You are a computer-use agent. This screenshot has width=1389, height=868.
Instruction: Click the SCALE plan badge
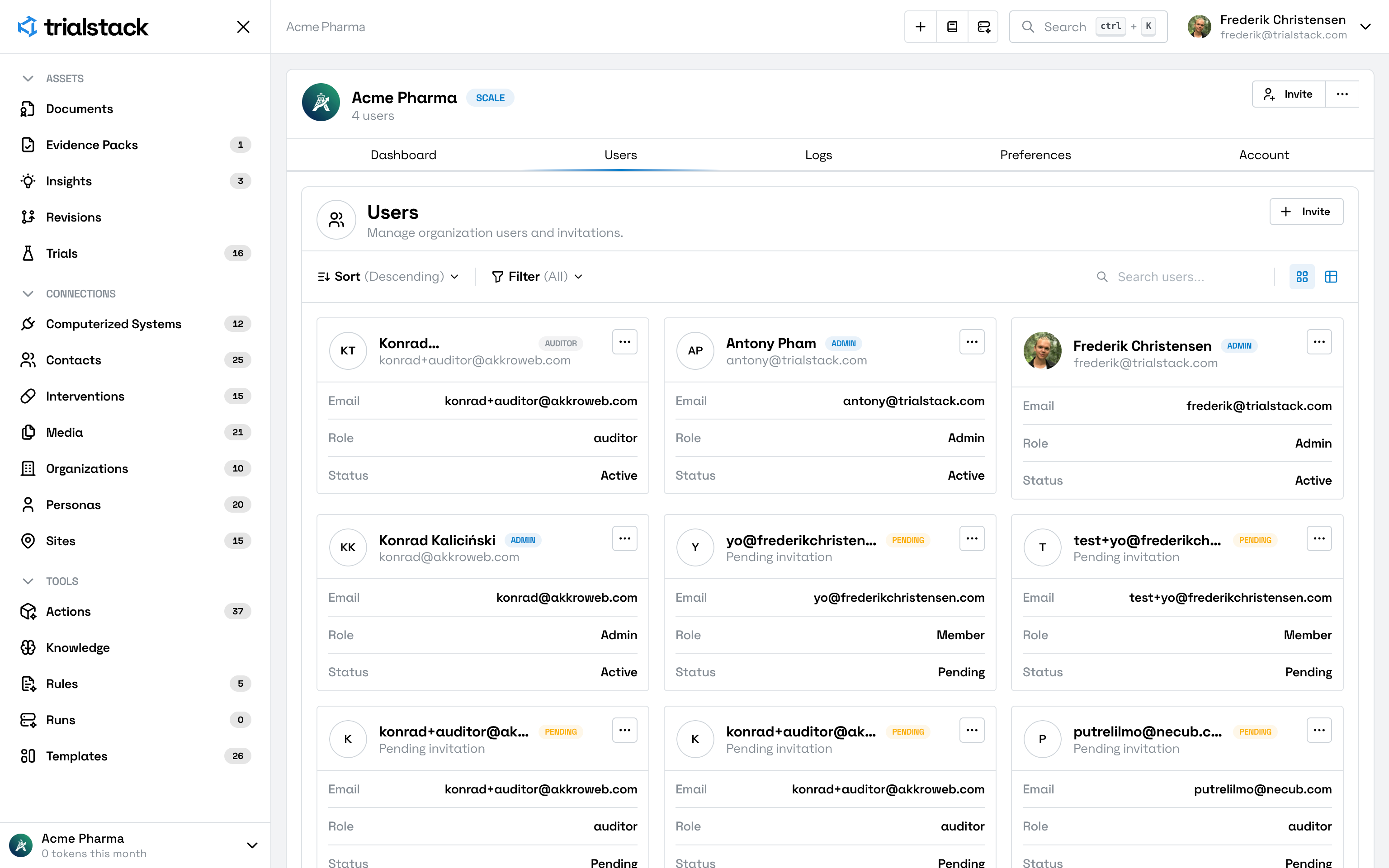click(490, 98)
